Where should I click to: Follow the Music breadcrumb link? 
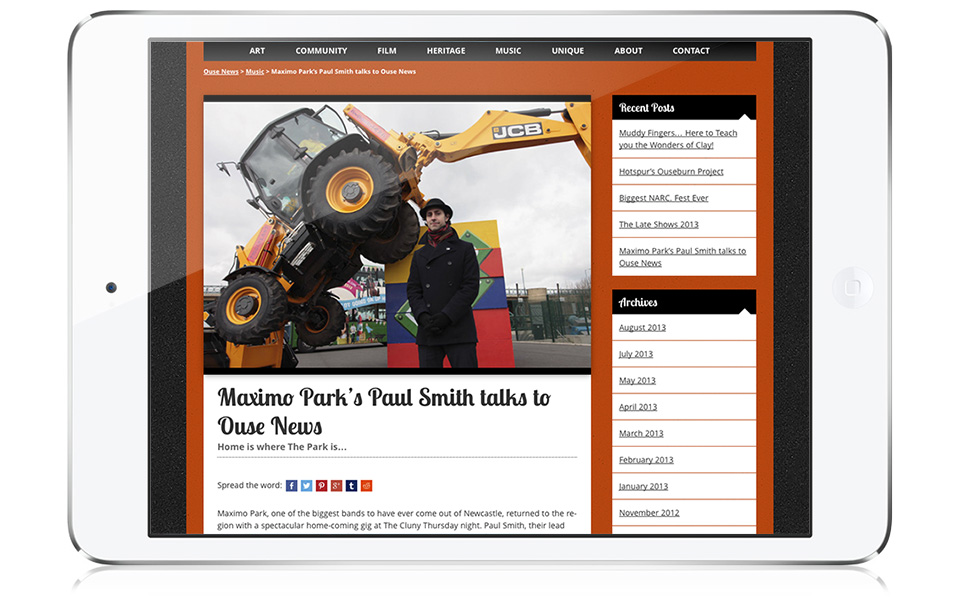[x=255, y=72]
